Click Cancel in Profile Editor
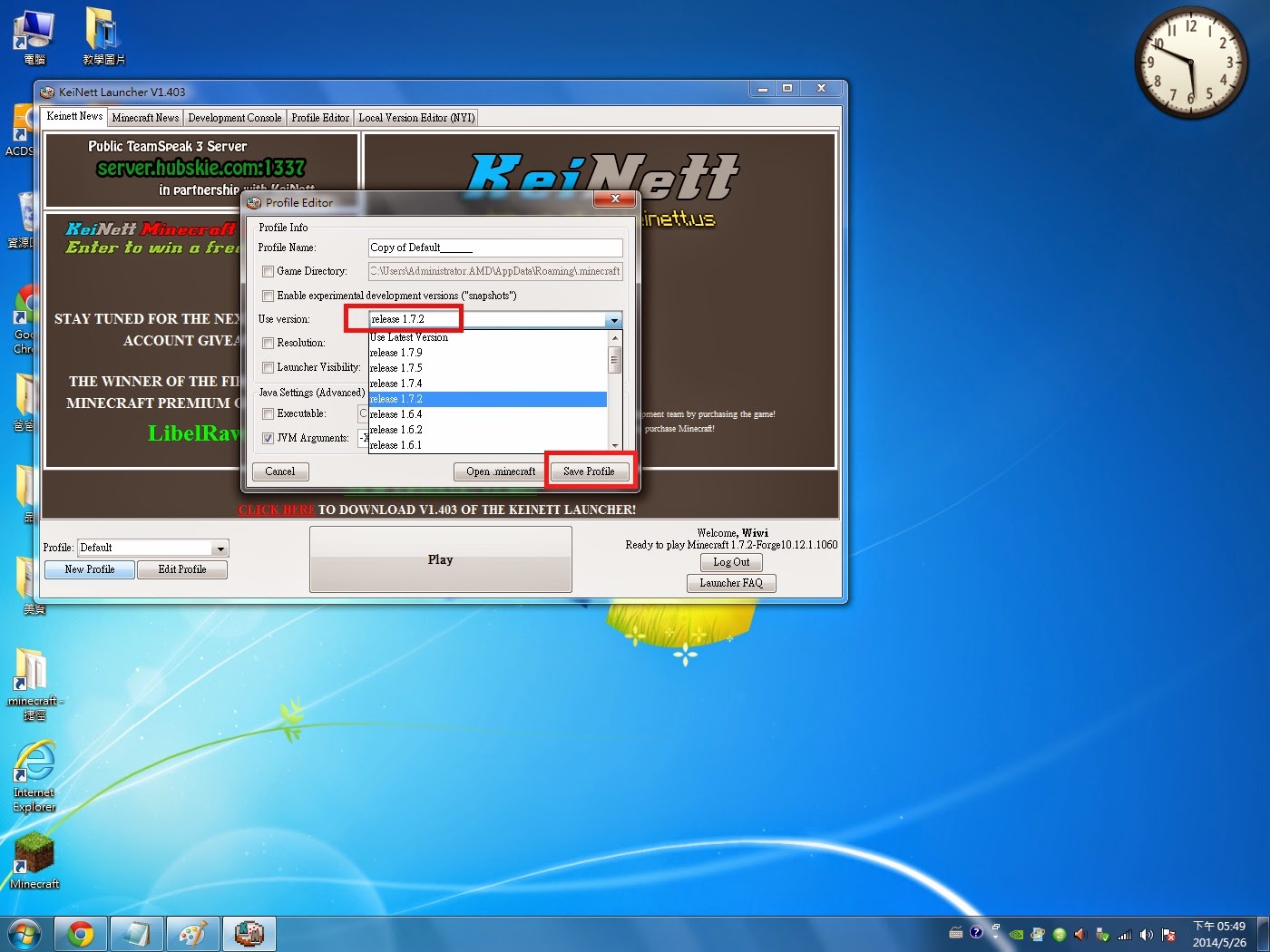 click(280, 471)
